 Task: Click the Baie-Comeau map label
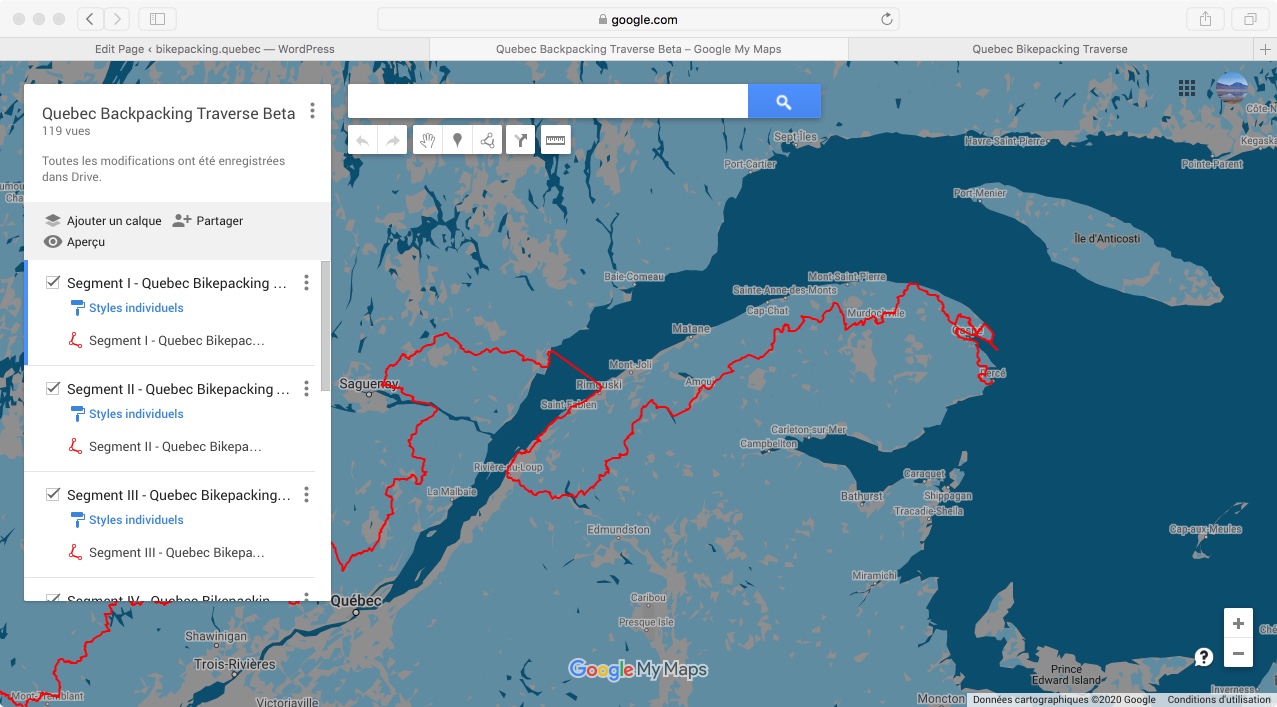point(634,276)
